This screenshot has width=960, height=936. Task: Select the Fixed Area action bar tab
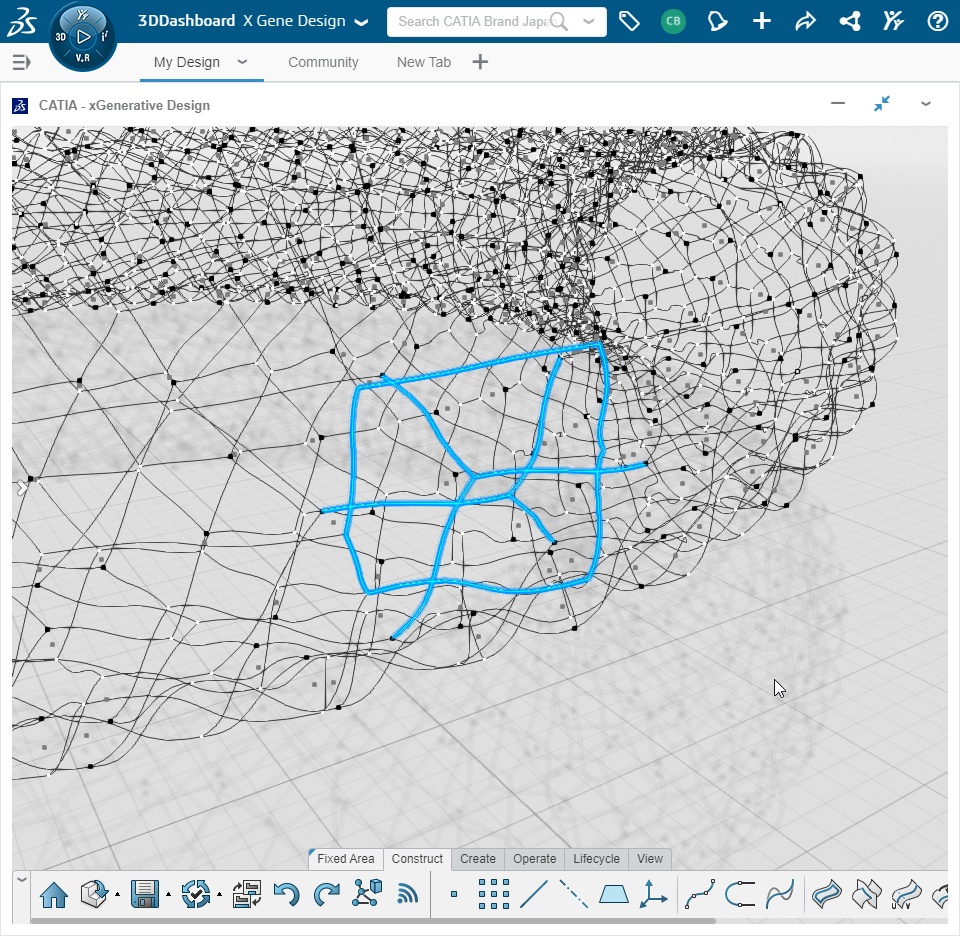coord(346,859)
